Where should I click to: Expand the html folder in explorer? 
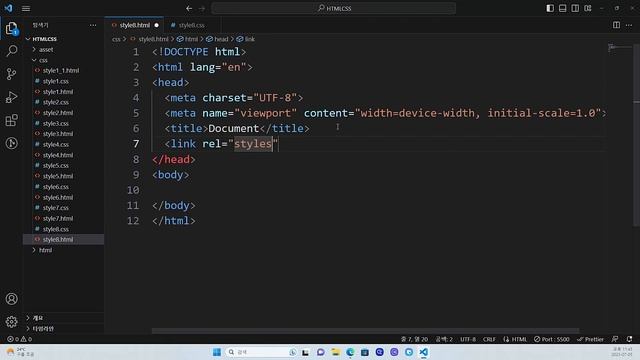(63, 250)
